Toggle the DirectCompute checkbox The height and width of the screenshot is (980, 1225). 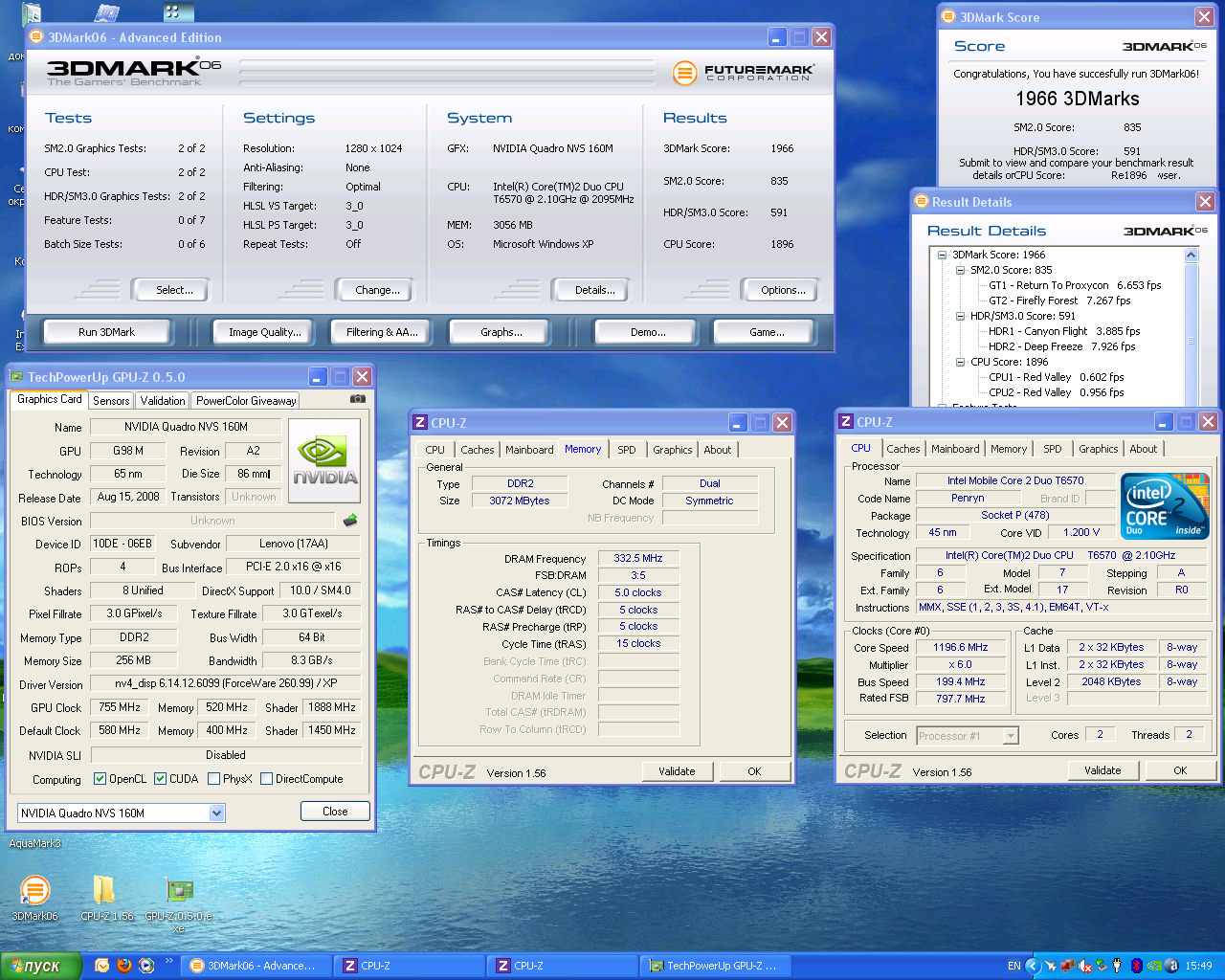(x=266, y=778)
